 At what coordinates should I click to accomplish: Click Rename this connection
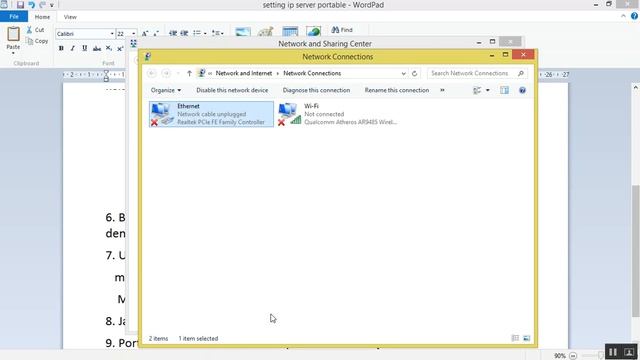(397, 90)
